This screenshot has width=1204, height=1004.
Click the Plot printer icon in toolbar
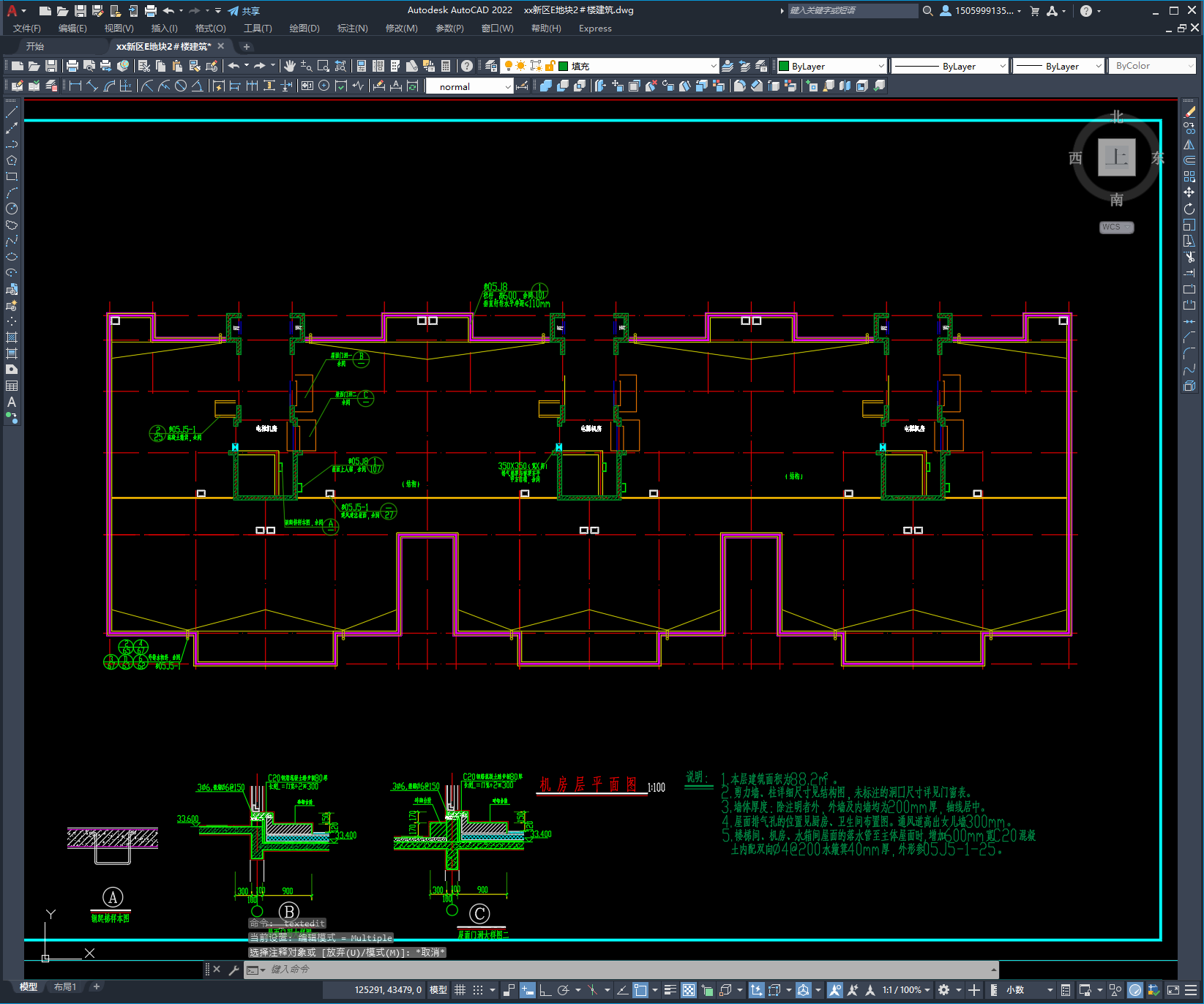pos(72,66)
